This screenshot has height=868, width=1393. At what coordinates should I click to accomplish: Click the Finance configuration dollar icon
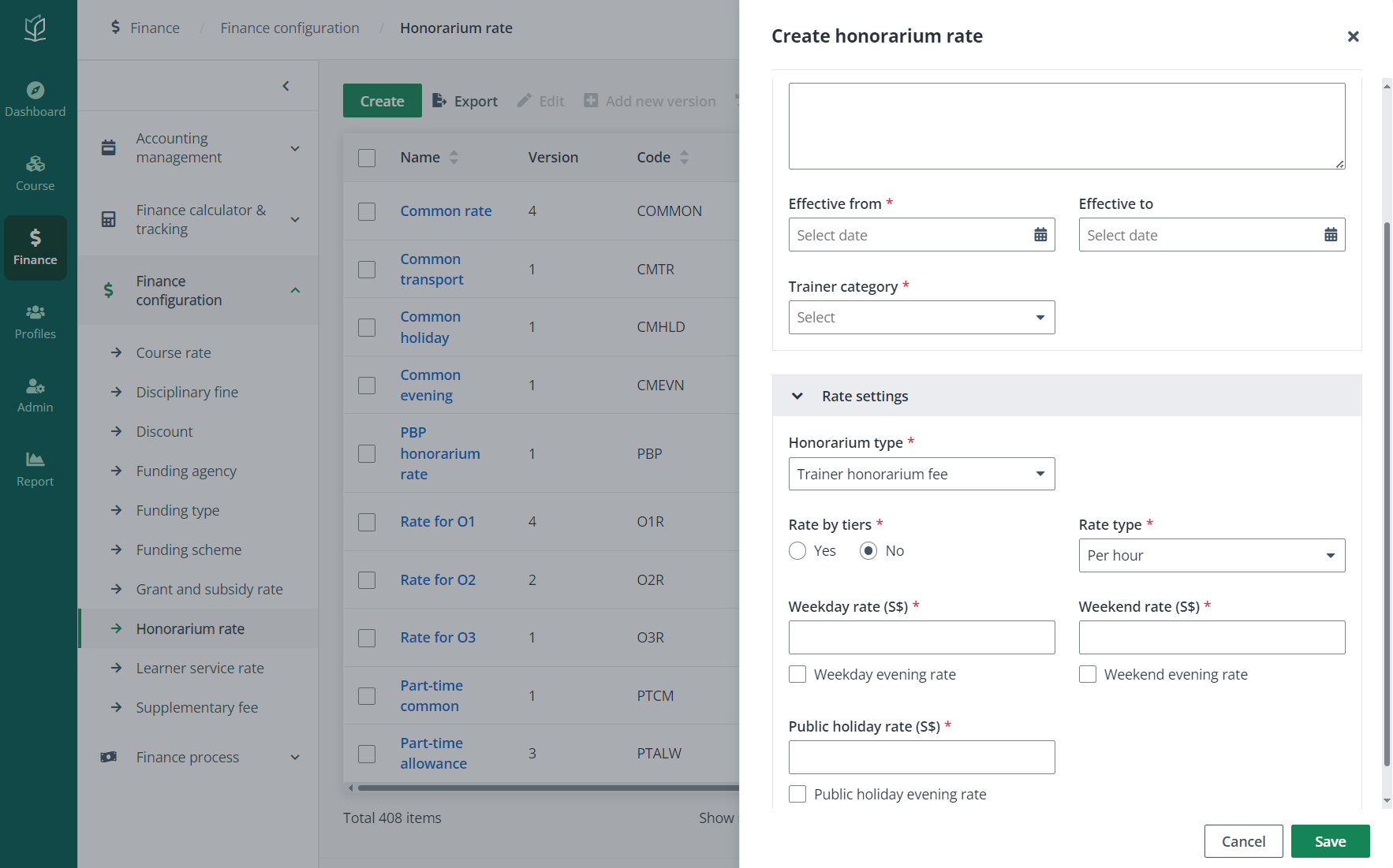click(x=109, y=290)
